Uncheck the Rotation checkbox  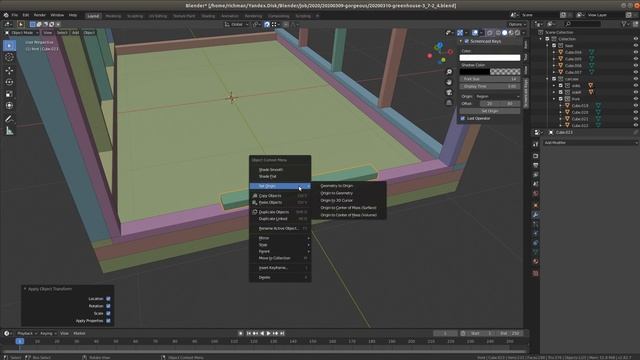pyautogui.click(x=108, y=306)
